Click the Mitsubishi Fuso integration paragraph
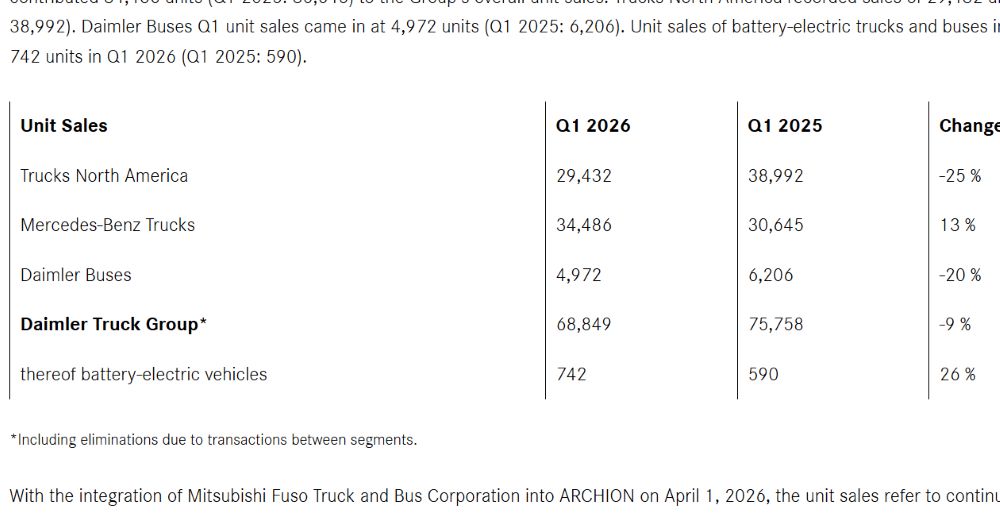 coord(500,496)
